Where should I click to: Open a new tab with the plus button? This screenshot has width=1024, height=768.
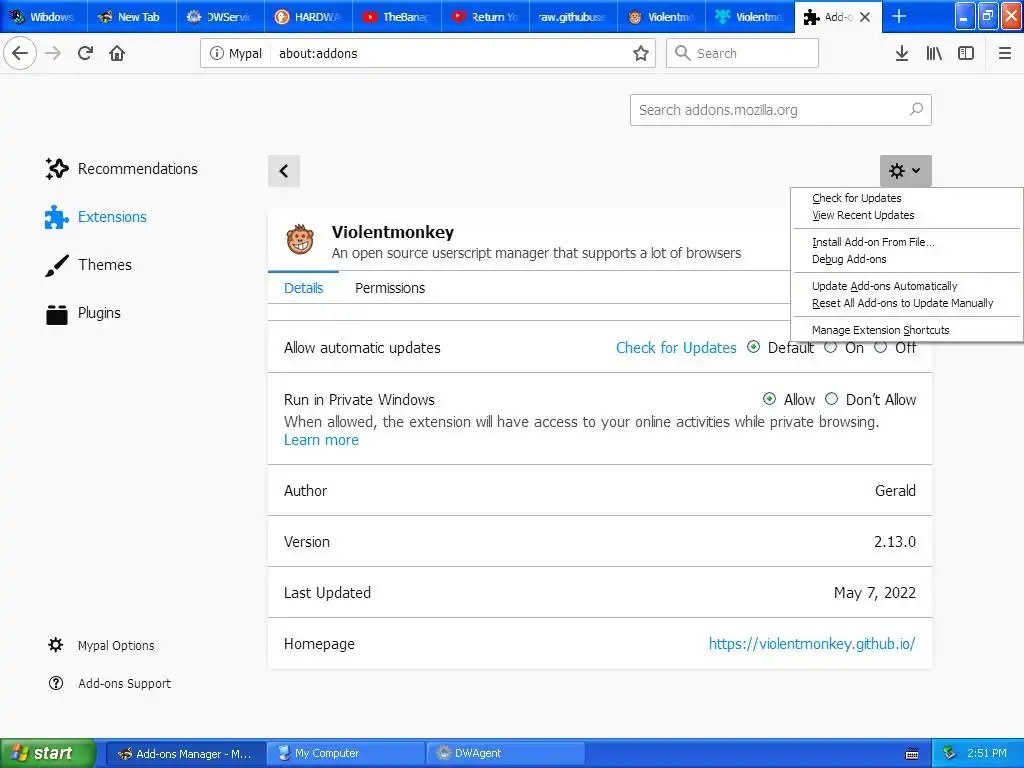899,16
